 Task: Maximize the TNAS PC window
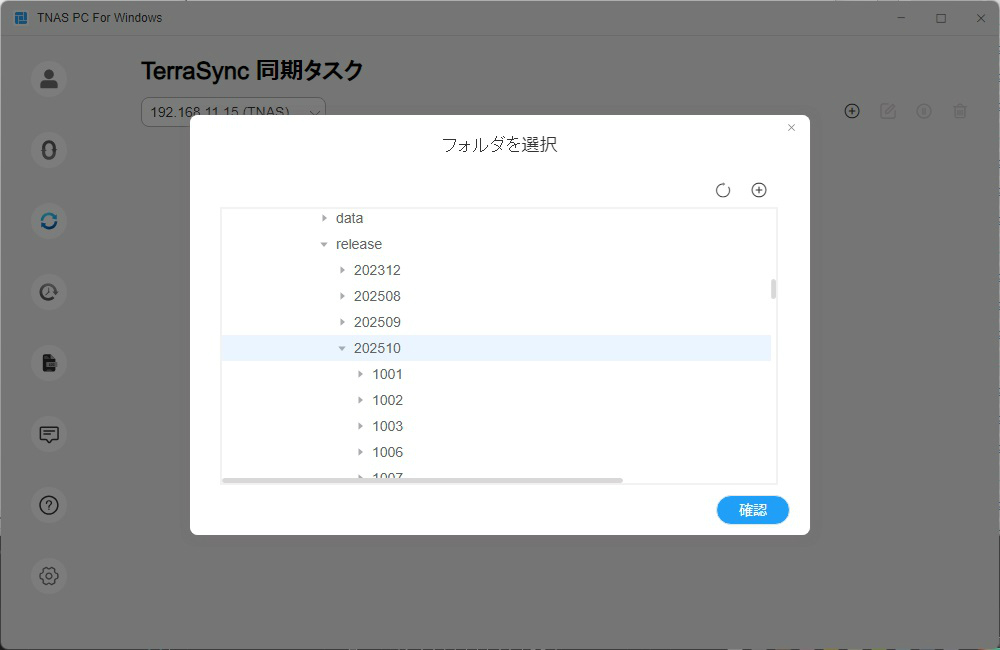coord(941,18)
